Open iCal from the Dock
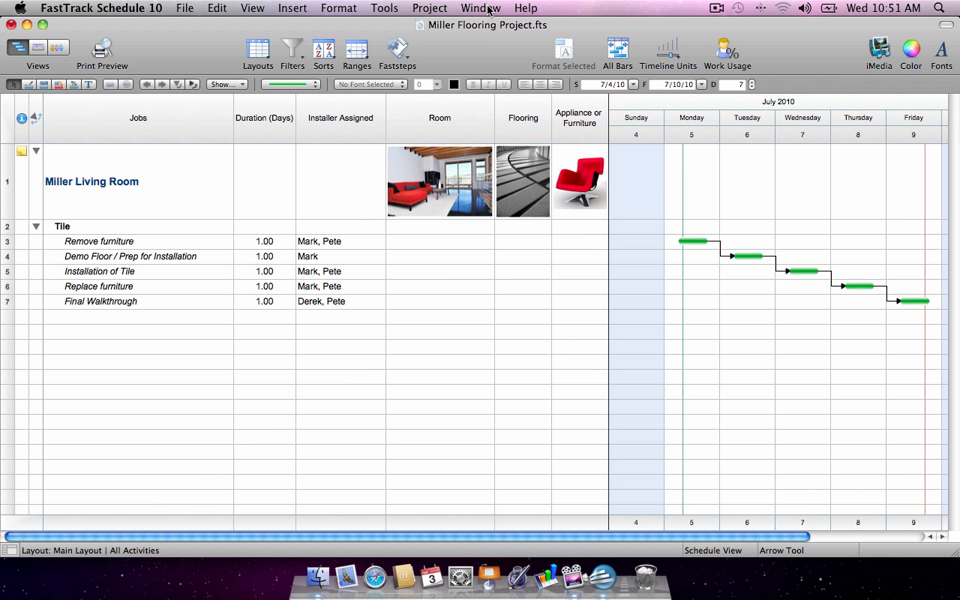960x600 pixels. 432,577
